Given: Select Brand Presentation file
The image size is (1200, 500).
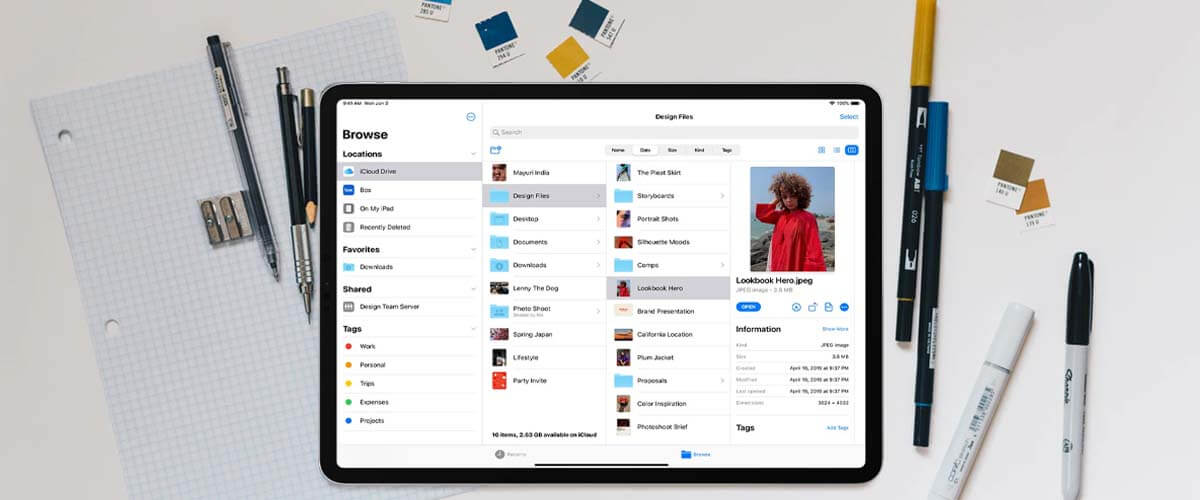Looking at the screenshot, I should point(668,311).
